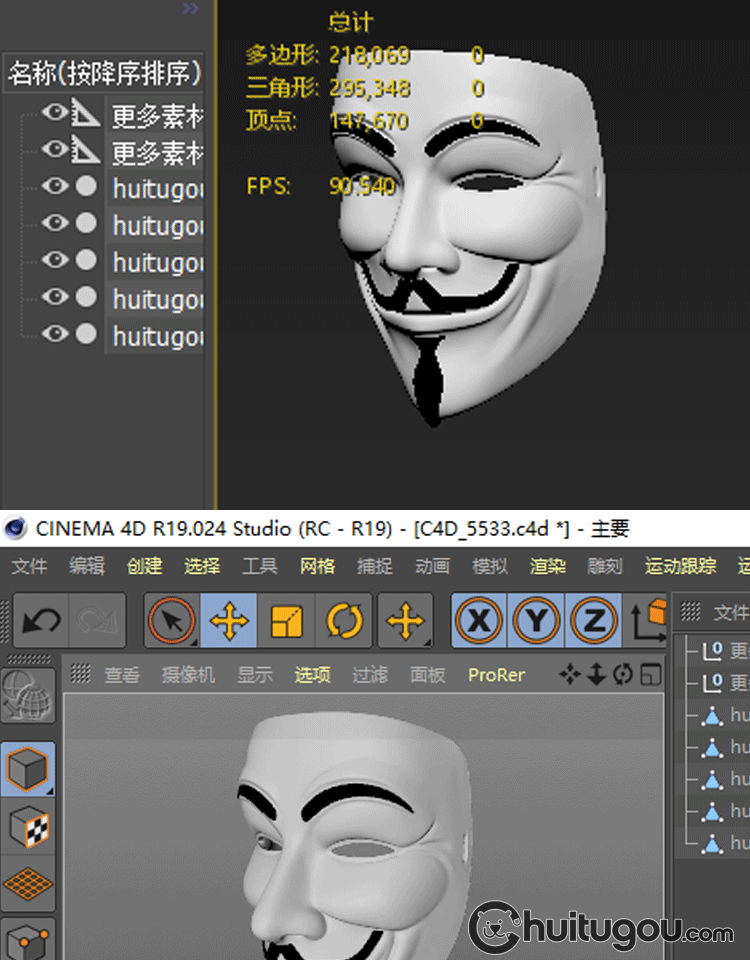Toggle eye on second huitugou row

pyautogui.click(x=55, y=222)
